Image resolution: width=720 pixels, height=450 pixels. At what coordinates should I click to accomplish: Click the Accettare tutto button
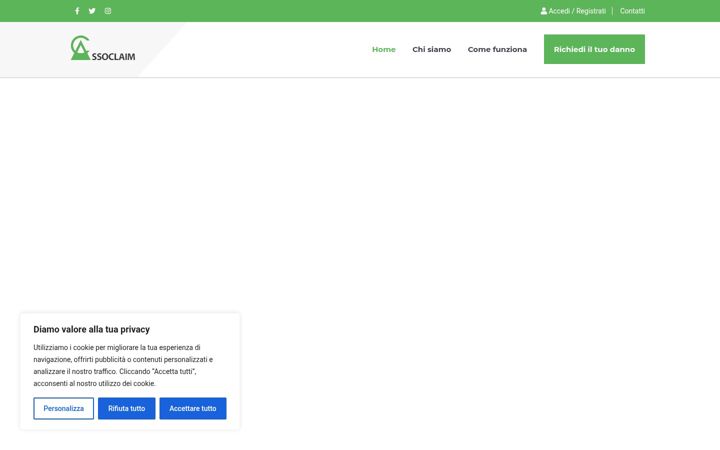(x=193, y=408)
